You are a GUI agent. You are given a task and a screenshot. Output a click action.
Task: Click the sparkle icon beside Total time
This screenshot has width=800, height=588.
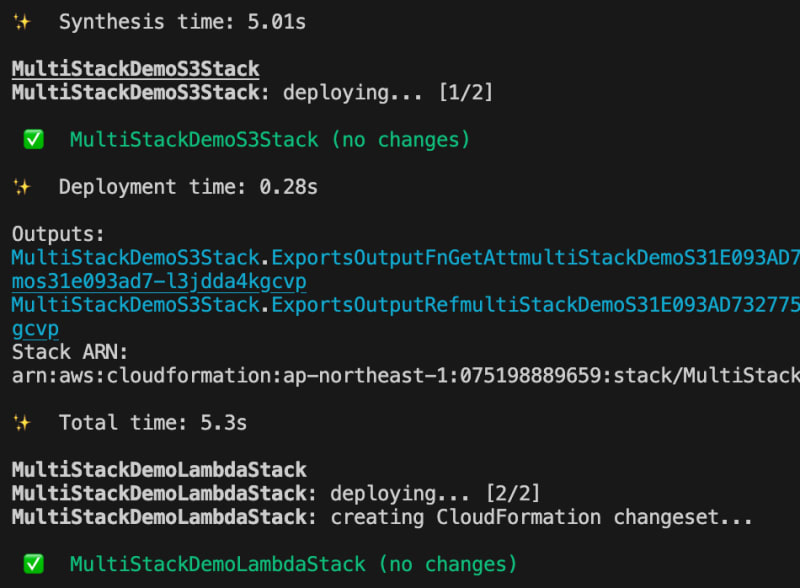pyautogui.click(x=21, y=423)
